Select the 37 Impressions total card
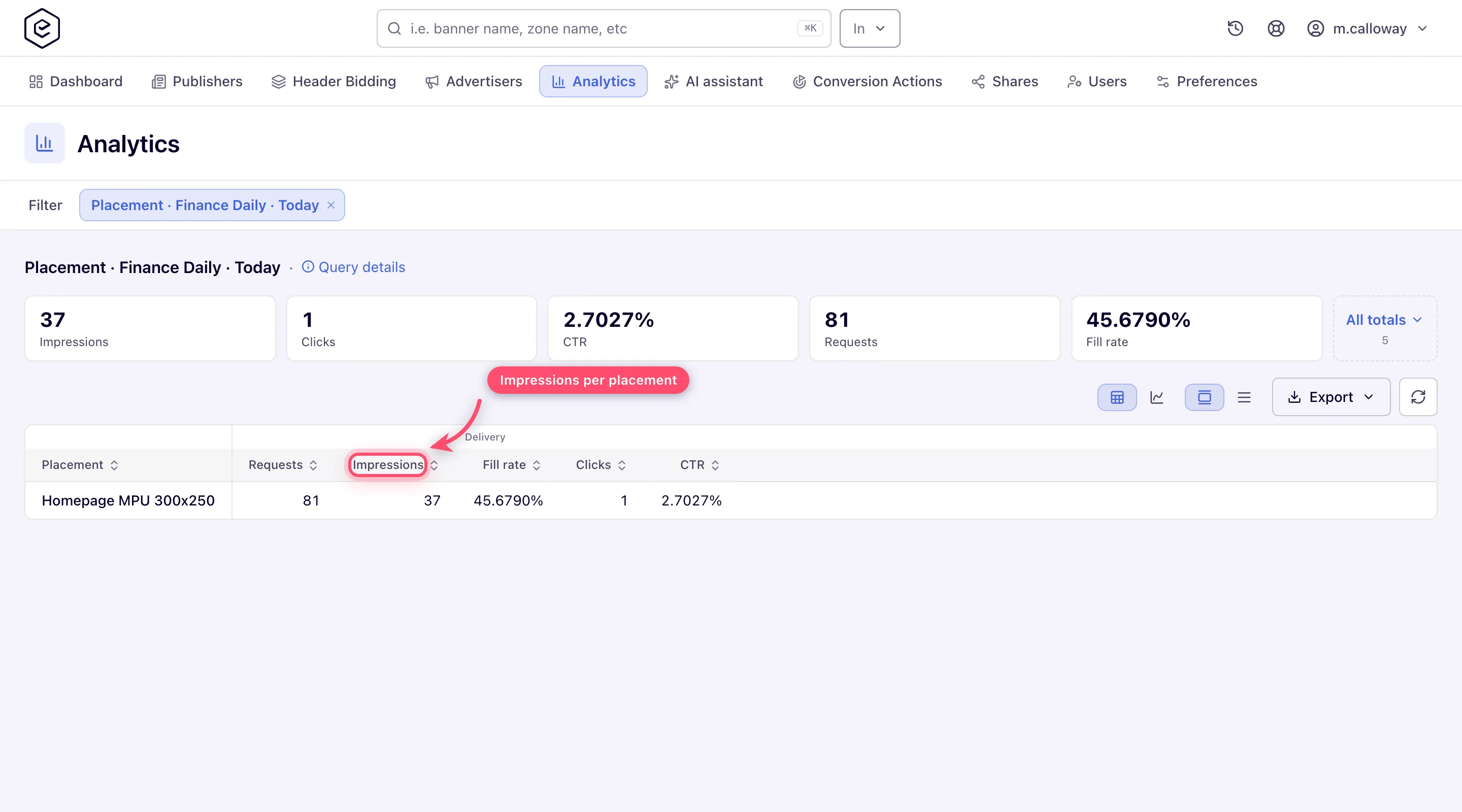1462x812 pixels. [150, 328]
